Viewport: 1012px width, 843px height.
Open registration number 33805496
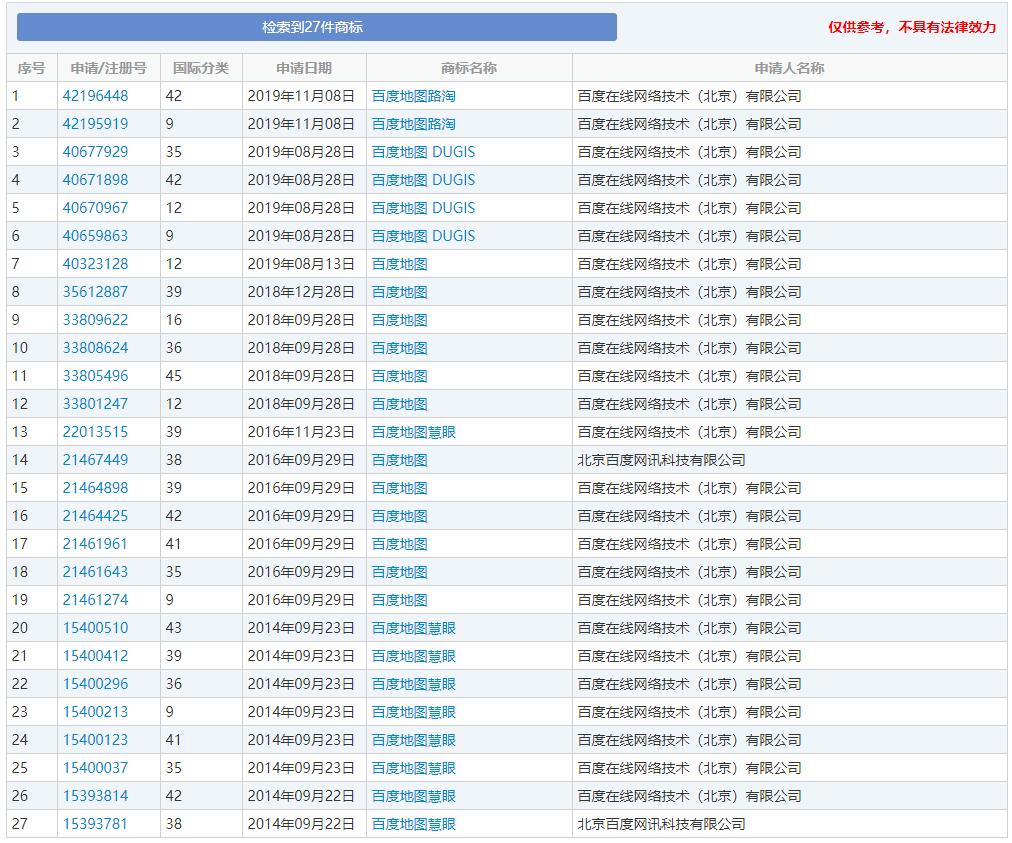point(95,376)
